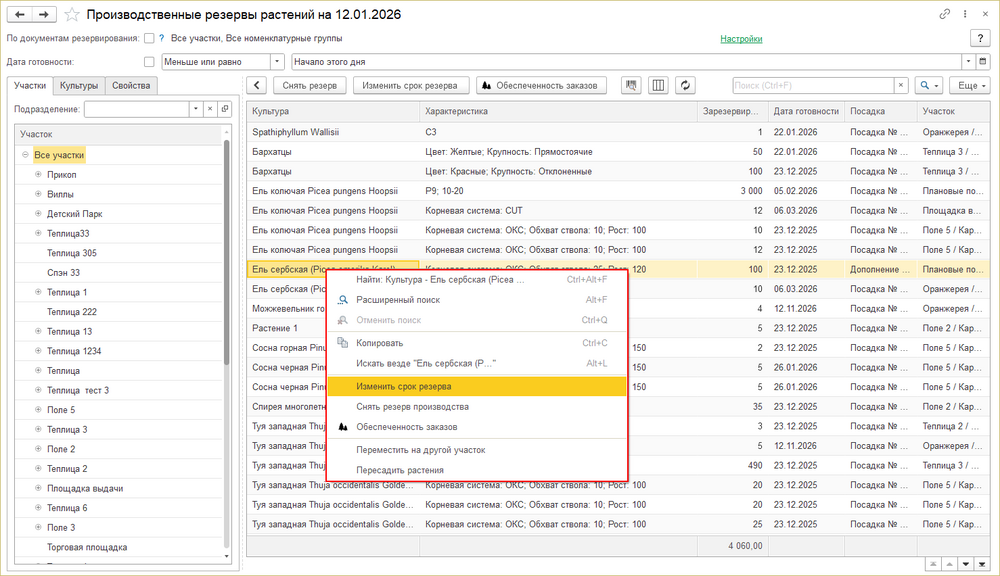
Task: Open the Подразделение field selection form icon
Action: tap(225, 109)
